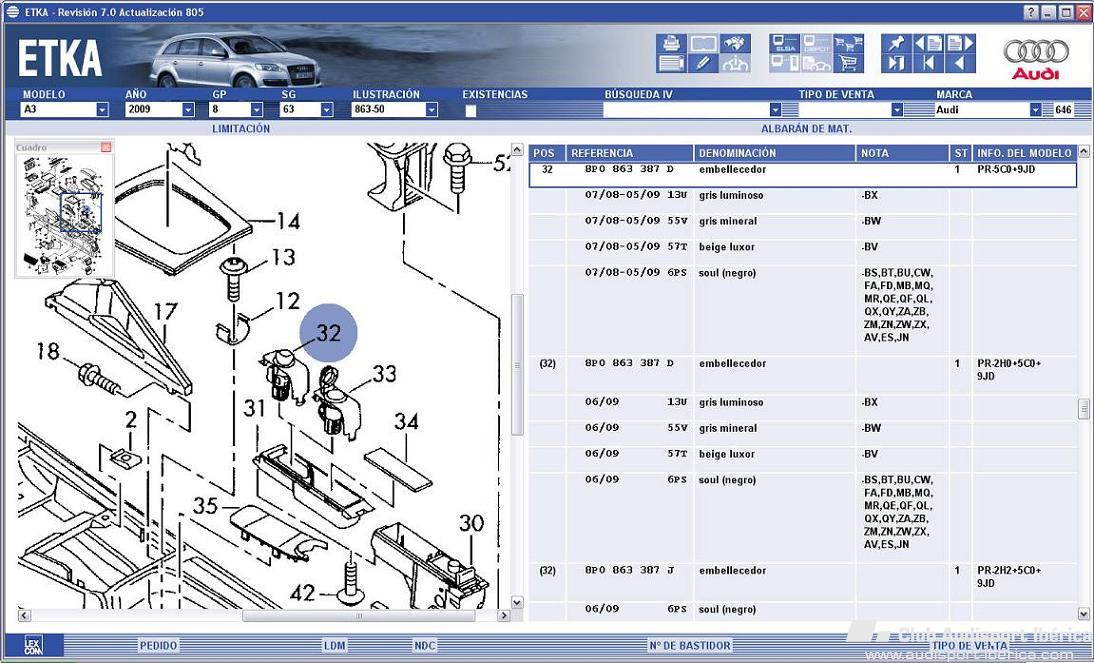This screenshot has height=663, width=1094.
Task: Click the LDM button
Action: (335, 646)
